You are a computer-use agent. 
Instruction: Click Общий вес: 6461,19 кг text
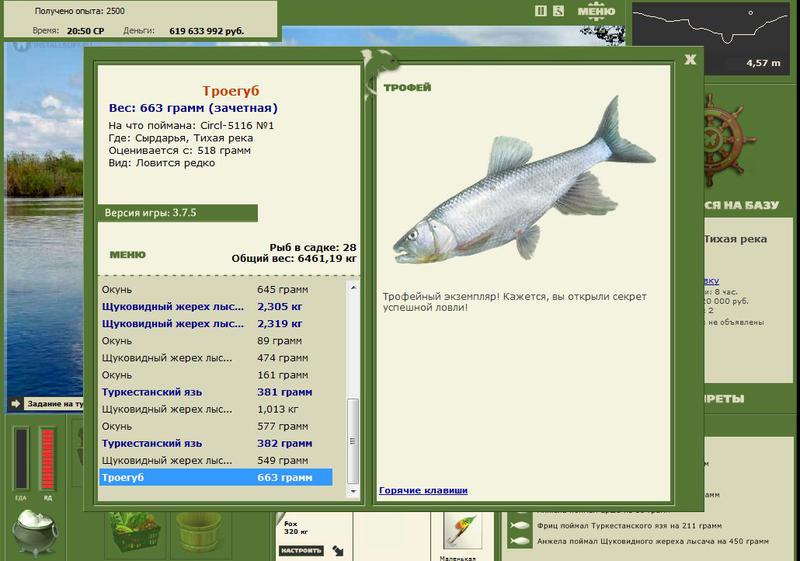[294, 259]
